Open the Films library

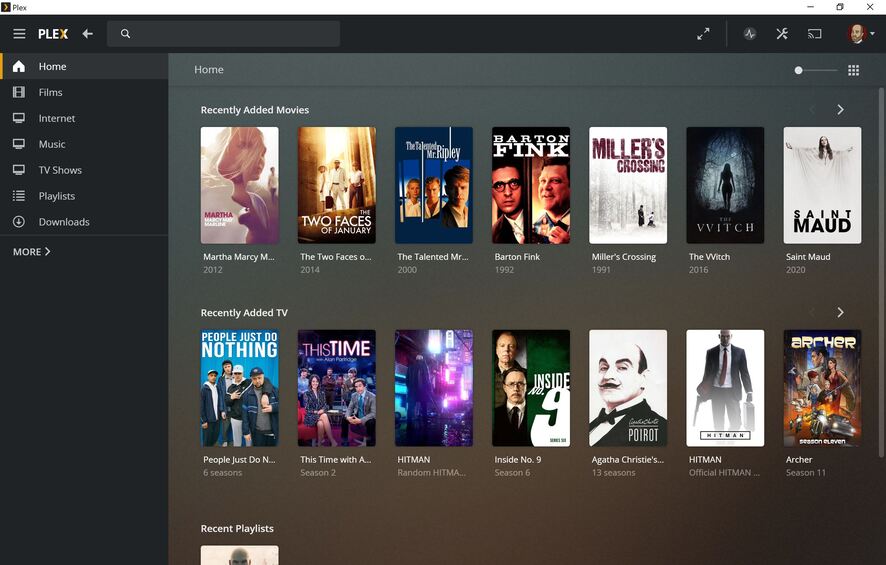coord(84,92)
